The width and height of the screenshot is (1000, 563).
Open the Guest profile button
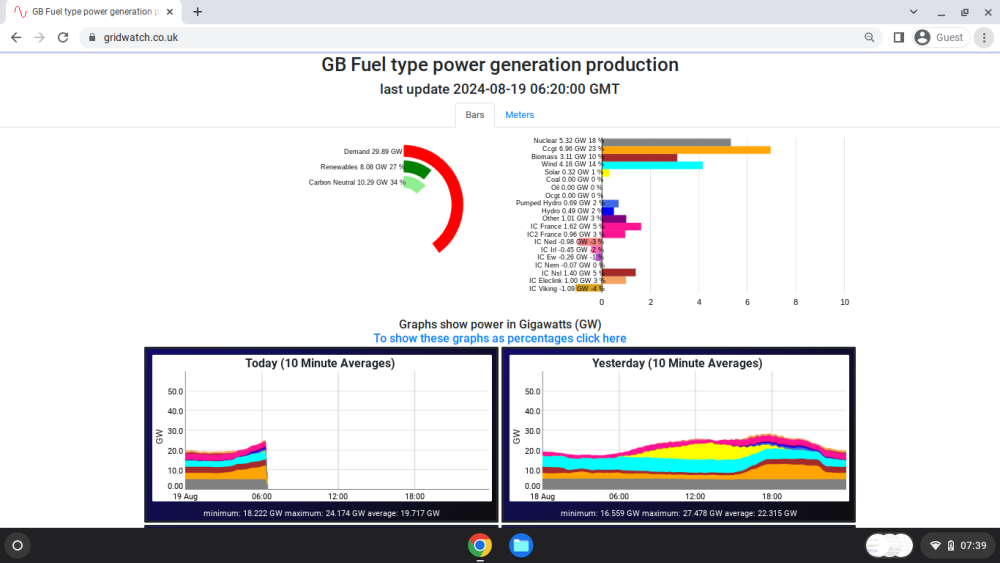tap(941, 38)
